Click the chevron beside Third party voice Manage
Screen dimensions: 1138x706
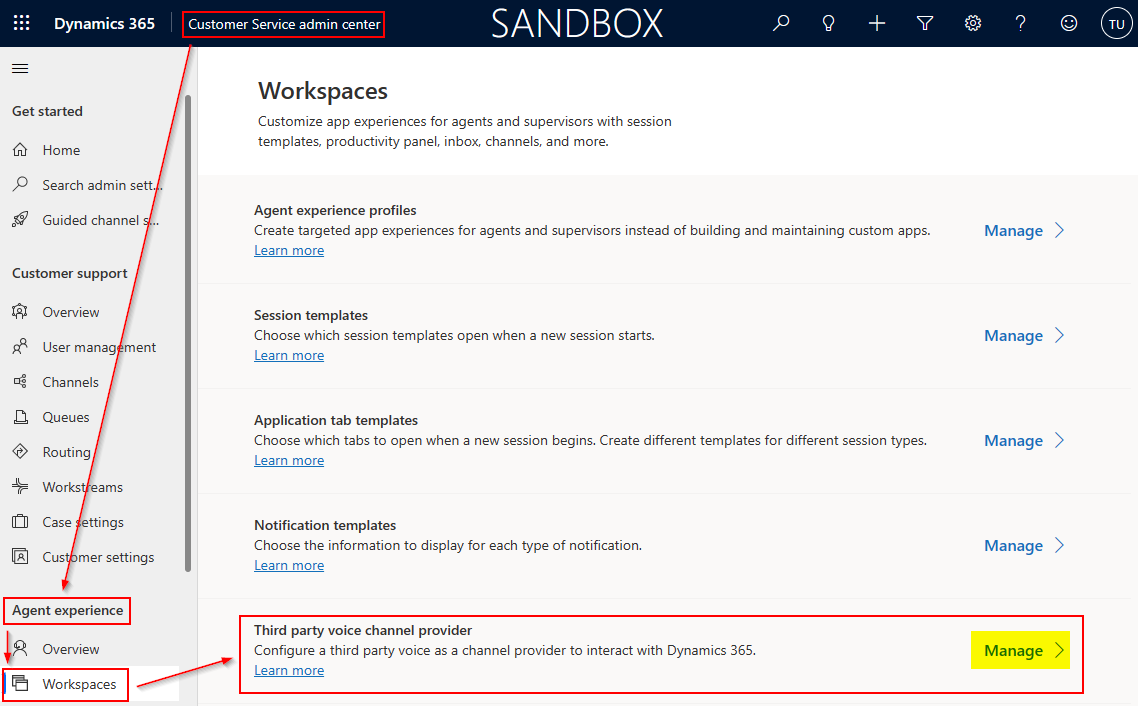pyautogui.click(x=1060, y=650)
